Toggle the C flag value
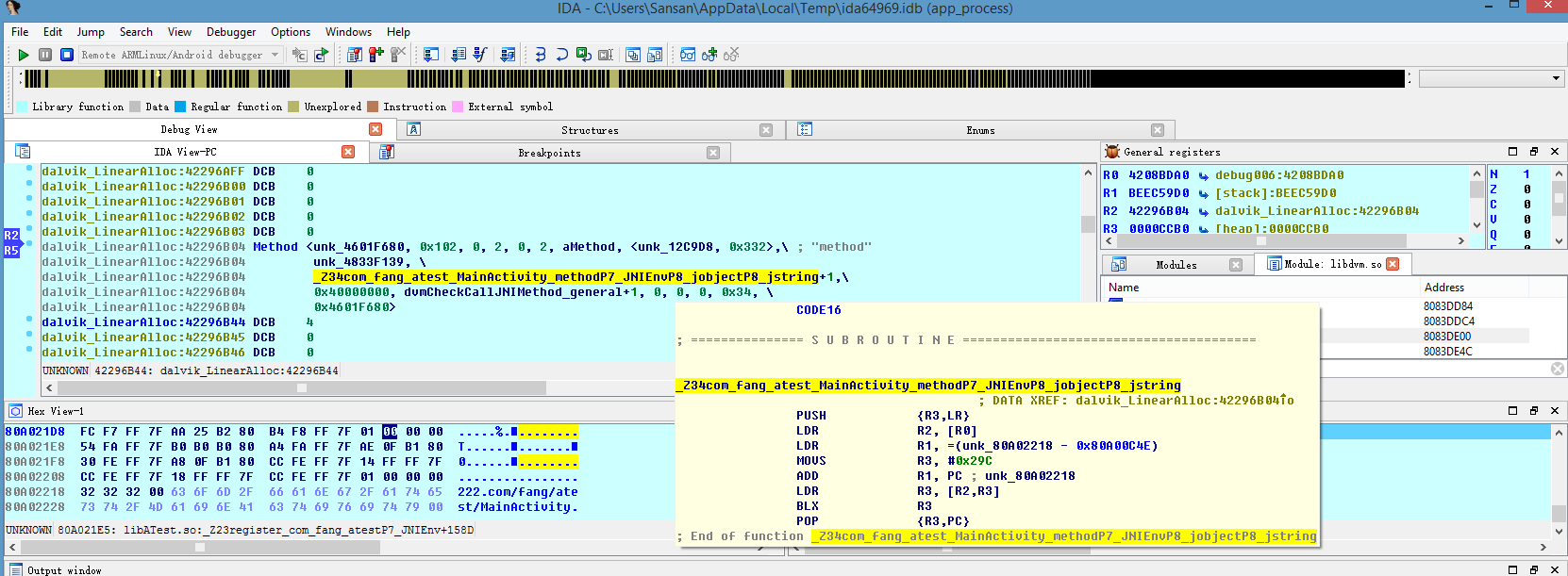This screenshot has height=576, width=1568. point(1526,205)
